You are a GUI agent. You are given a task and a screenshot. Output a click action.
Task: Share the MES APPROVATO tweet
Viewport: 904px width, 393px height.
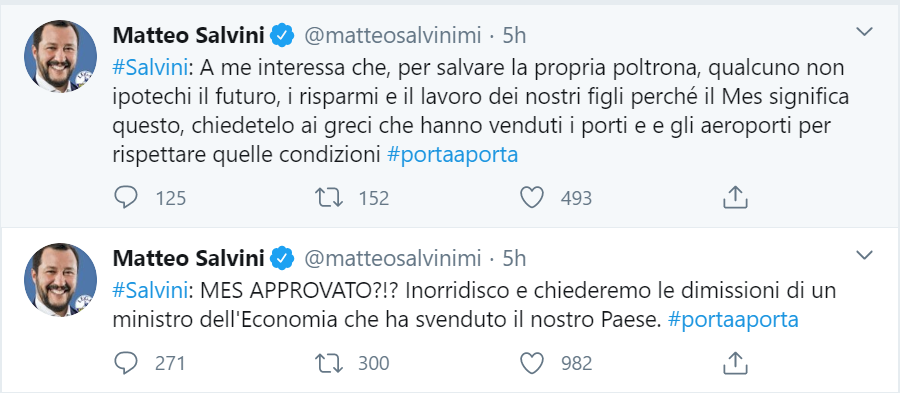pyautogui.click(x=735, y=362)
